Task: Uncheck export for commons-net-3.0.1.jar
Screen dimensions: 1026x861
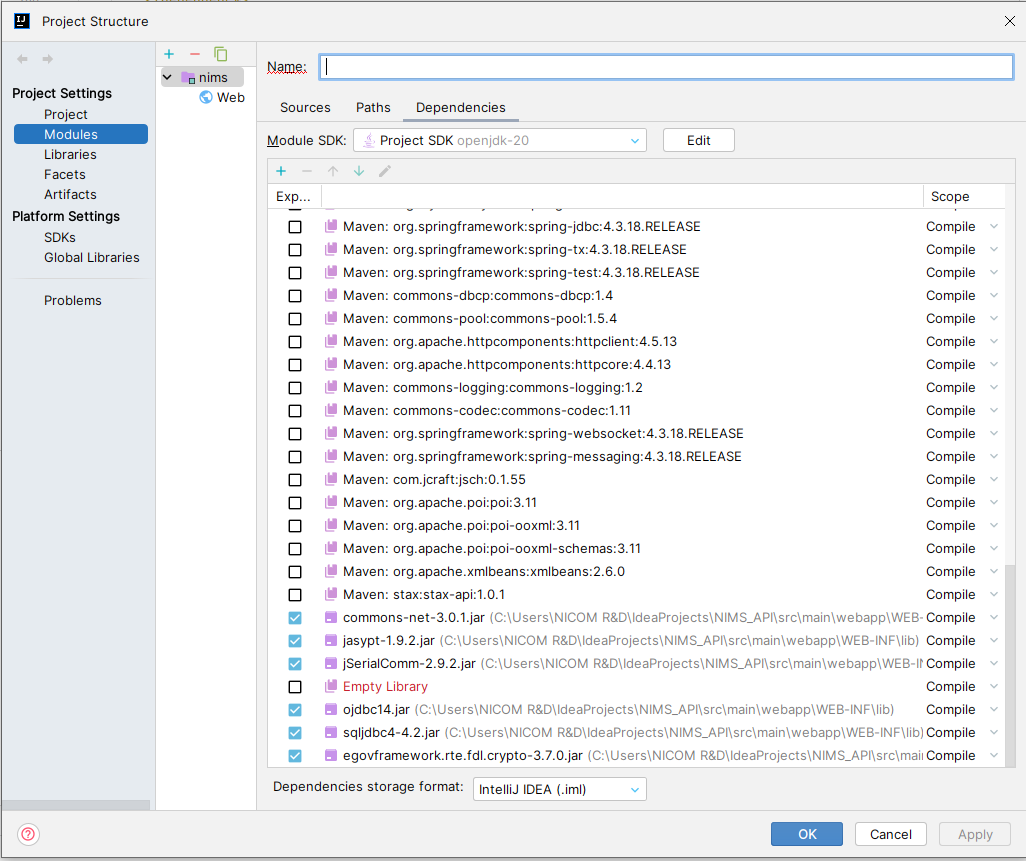Action: pos(295,618)
